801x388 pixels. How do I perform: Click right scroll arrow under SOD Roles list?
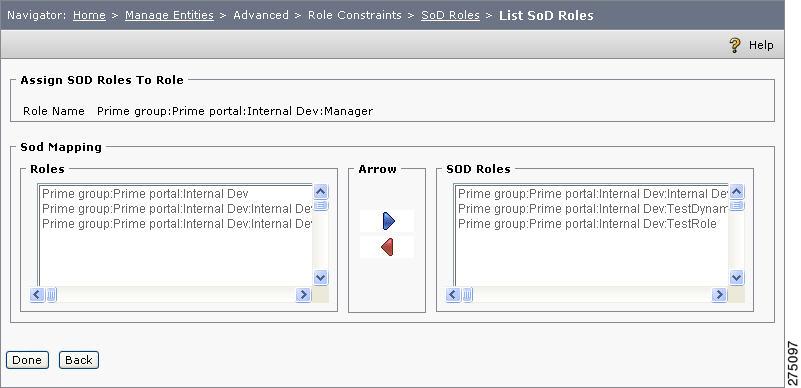pyautogui.click(x=719, y=295)
